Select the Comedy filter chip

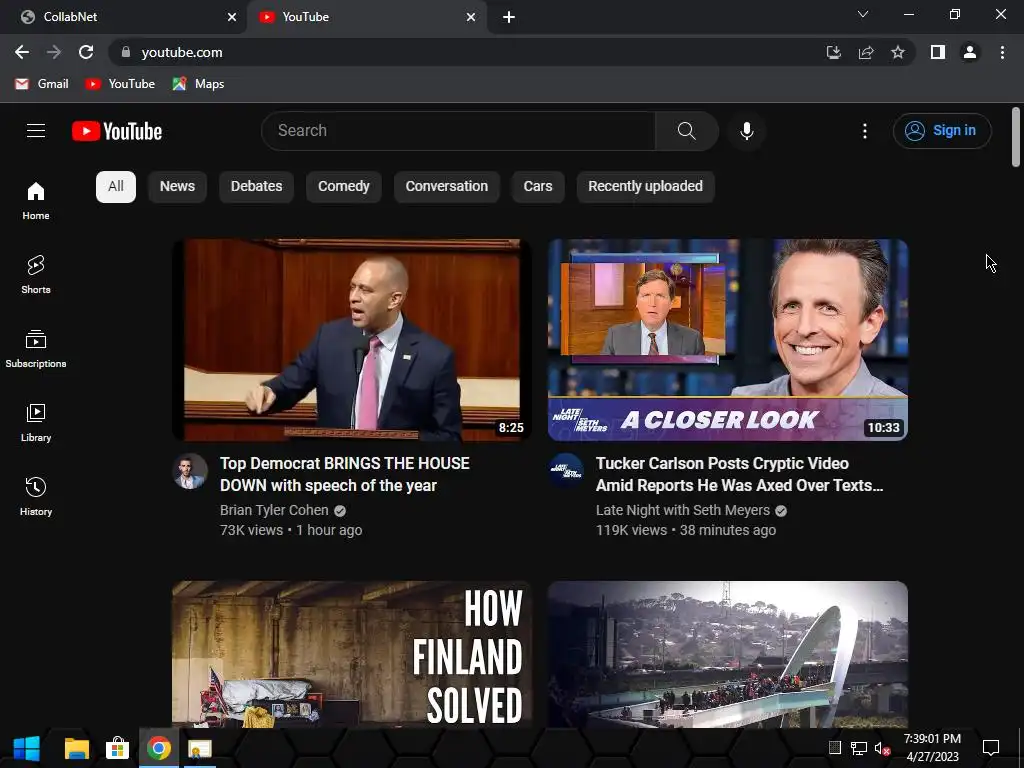coord(344,187)
